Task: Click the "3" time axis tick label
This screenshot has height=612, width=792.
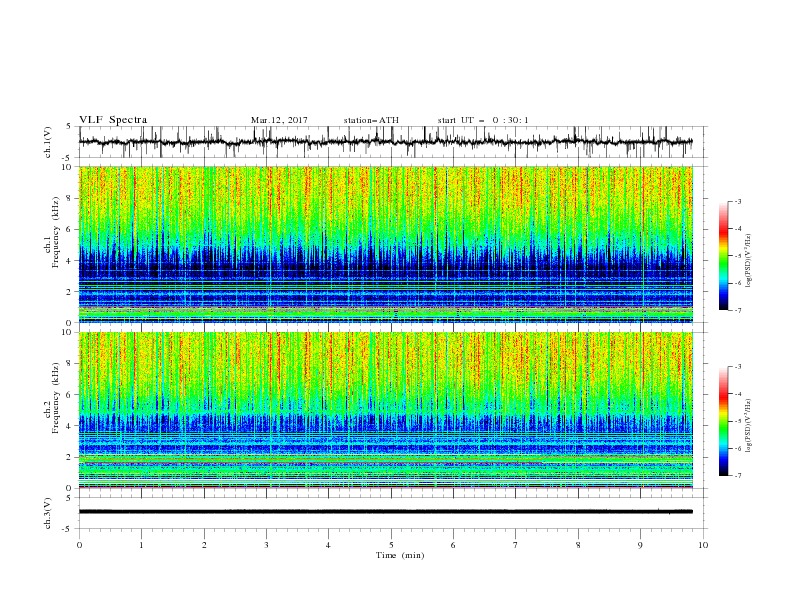Action: click(266, 545)
